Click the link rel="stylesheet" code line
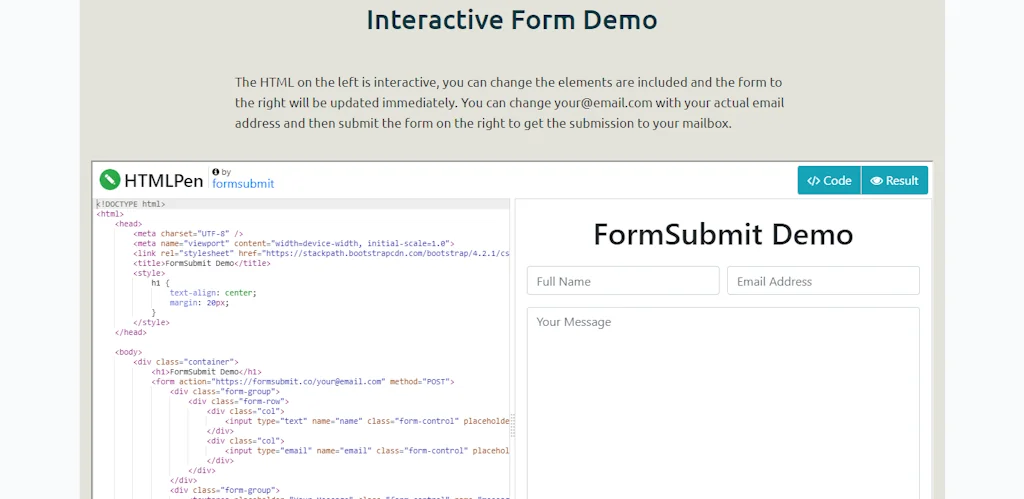This screenshot has height=499, width=1024. pyautogui.click(x=321, y=253)
